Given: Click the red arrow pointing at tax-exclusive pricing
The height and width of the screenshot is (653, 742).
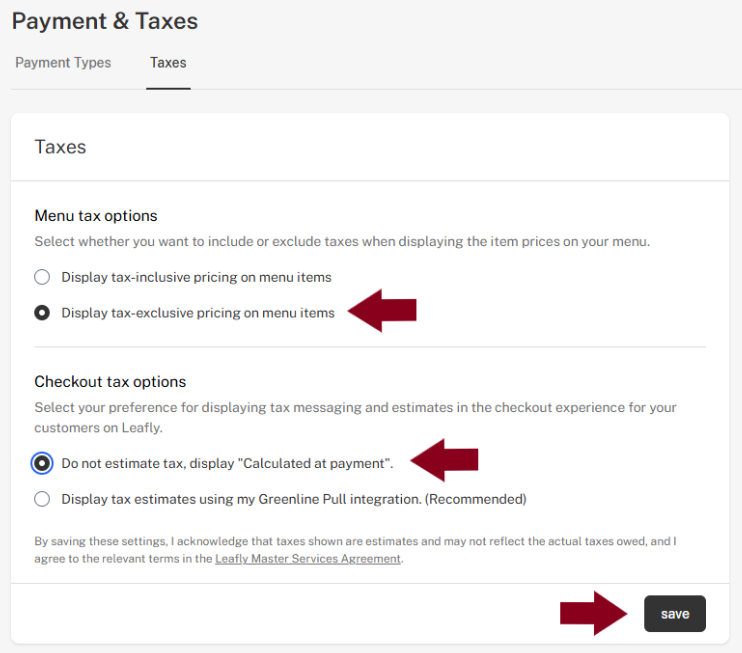Looking at the screenshot, I should (x=382, y=310).
